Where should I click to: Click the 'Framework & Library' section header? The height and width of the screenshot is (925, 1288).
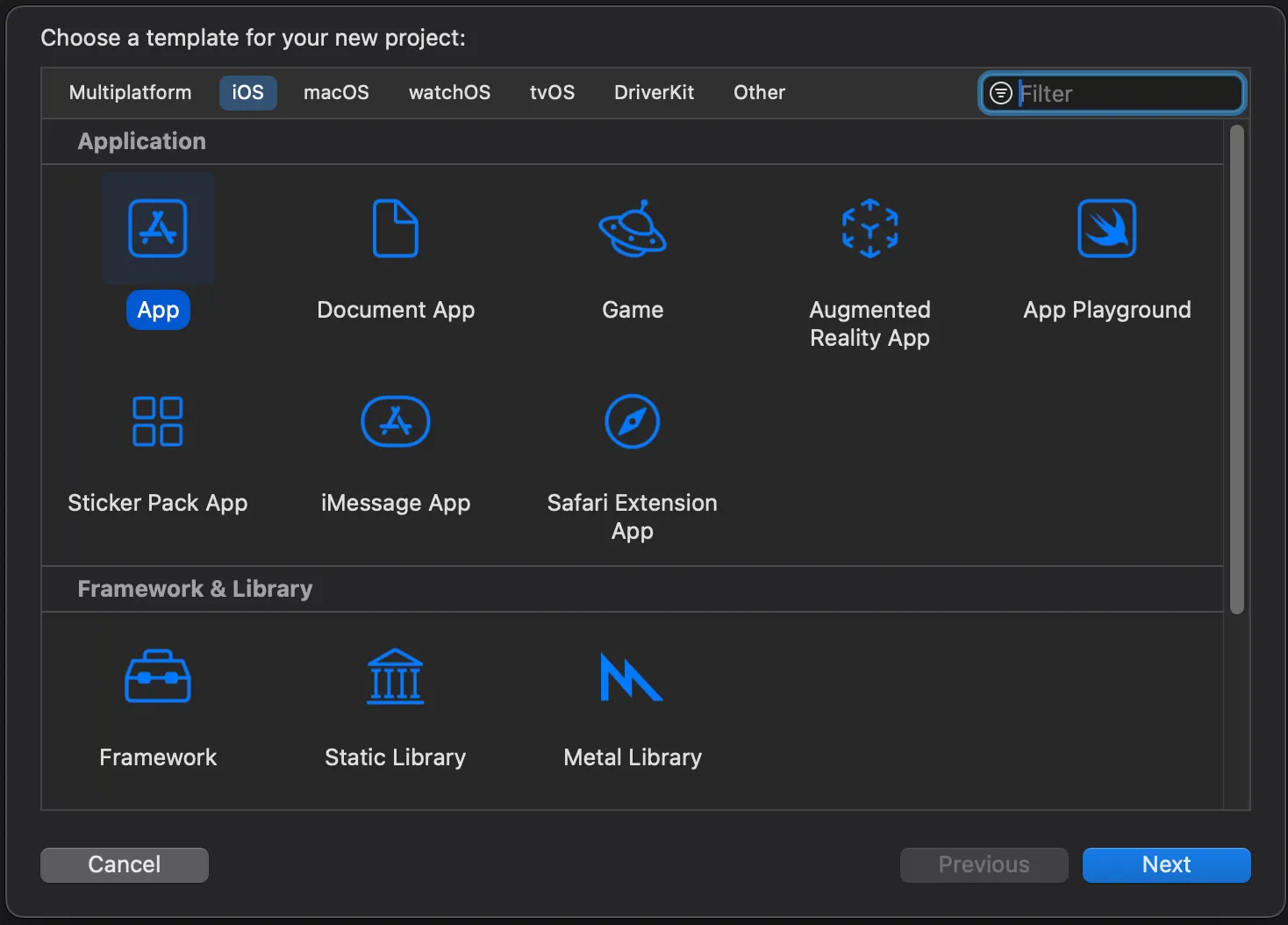[x=195, y=589]
